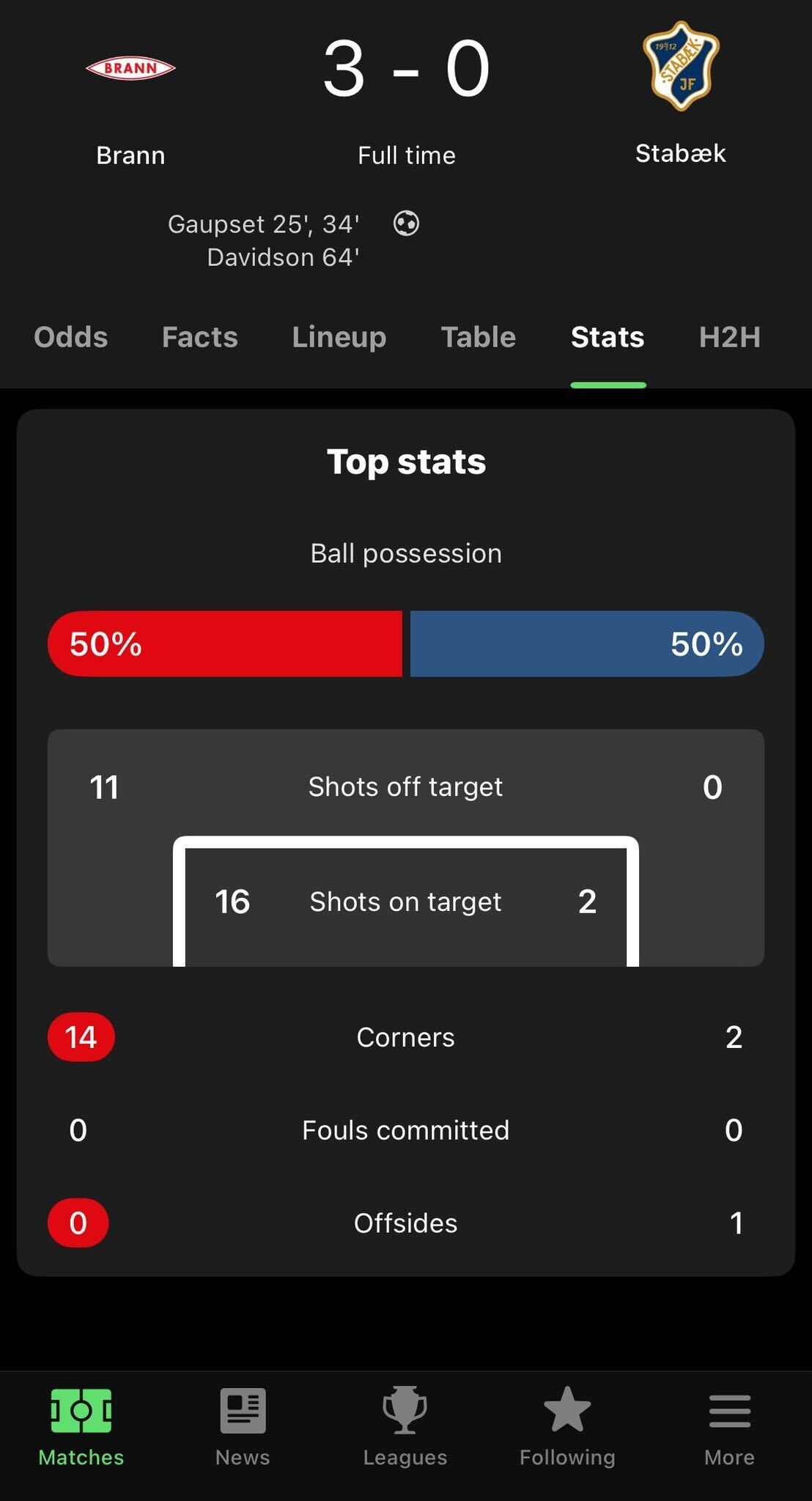Open the H2H tab
Viewport: 812px width, 1501px height.
coord(730,337)
